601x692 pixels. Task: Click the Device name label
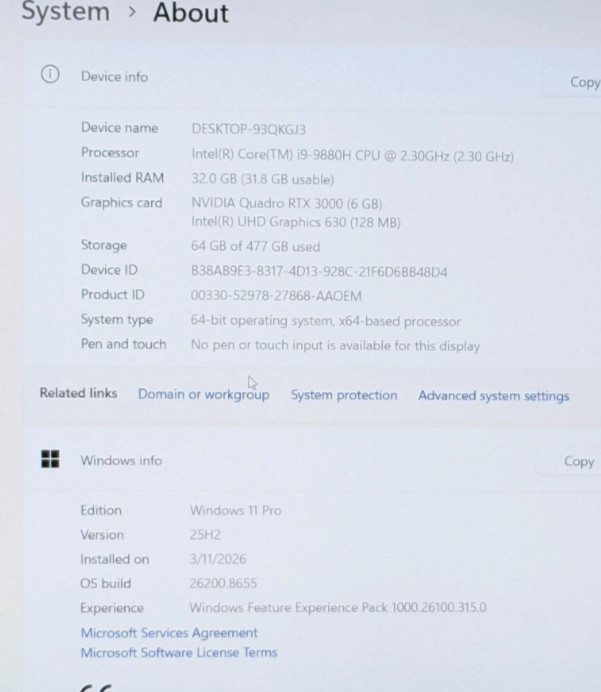(119, 128)
